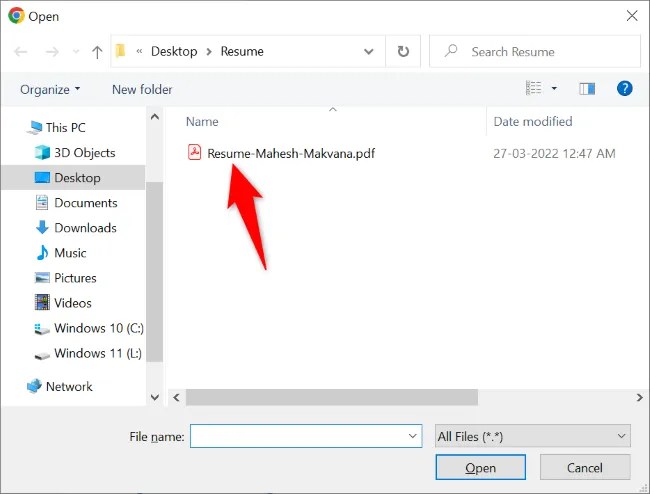
Task: Expand the File name dropdown arrow
Action: tap(412, 436)
